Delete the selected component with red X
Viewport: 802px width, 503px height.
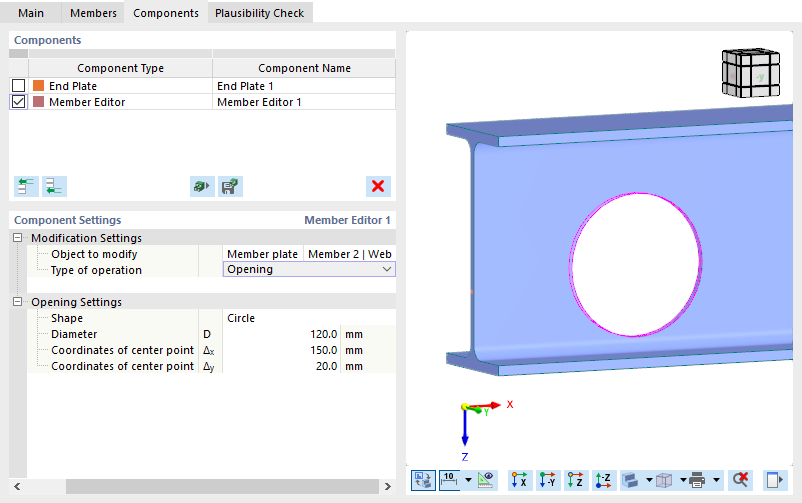click(x=378, y=186)
